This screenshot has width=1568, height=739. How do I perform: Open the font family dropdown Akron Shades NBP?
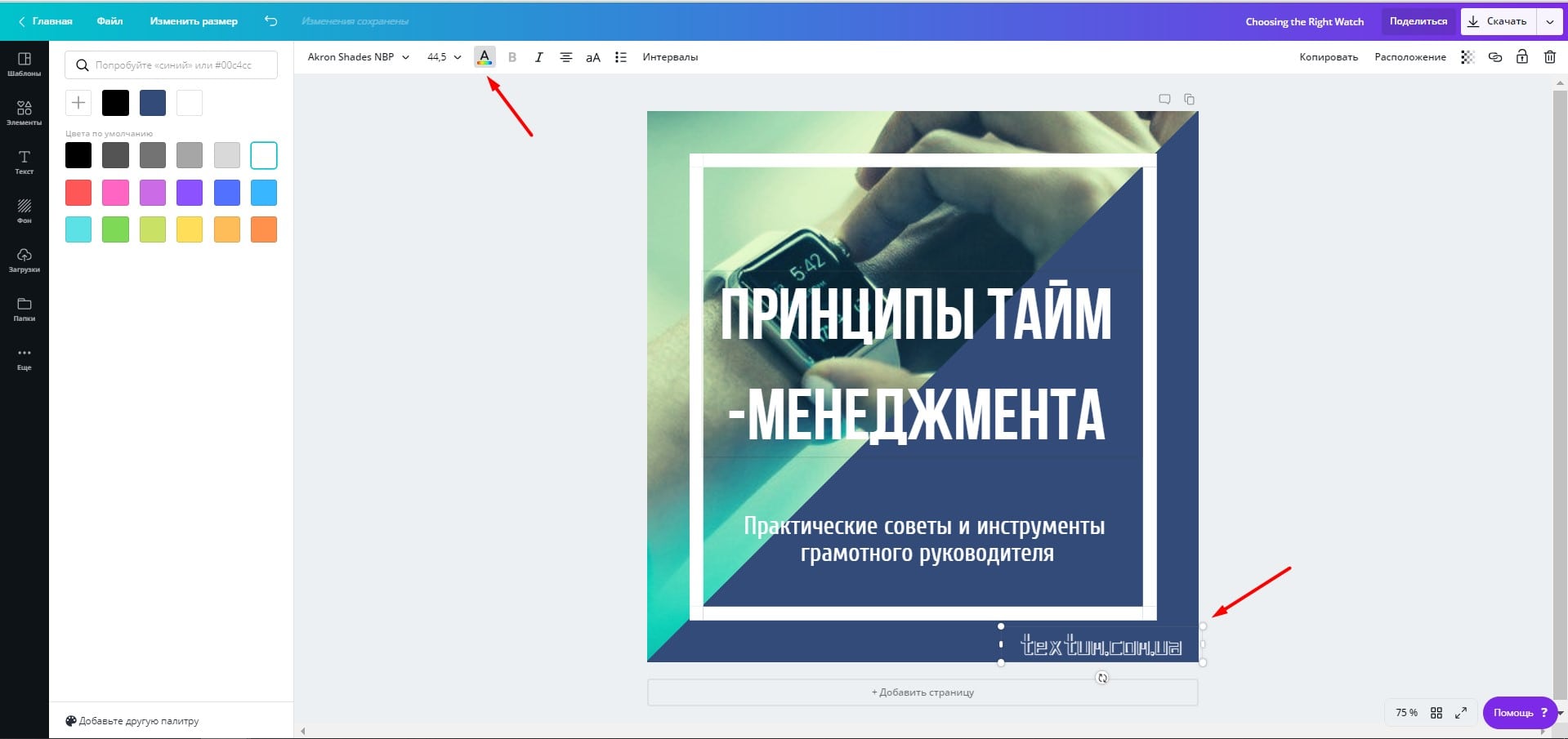point(358,57)
